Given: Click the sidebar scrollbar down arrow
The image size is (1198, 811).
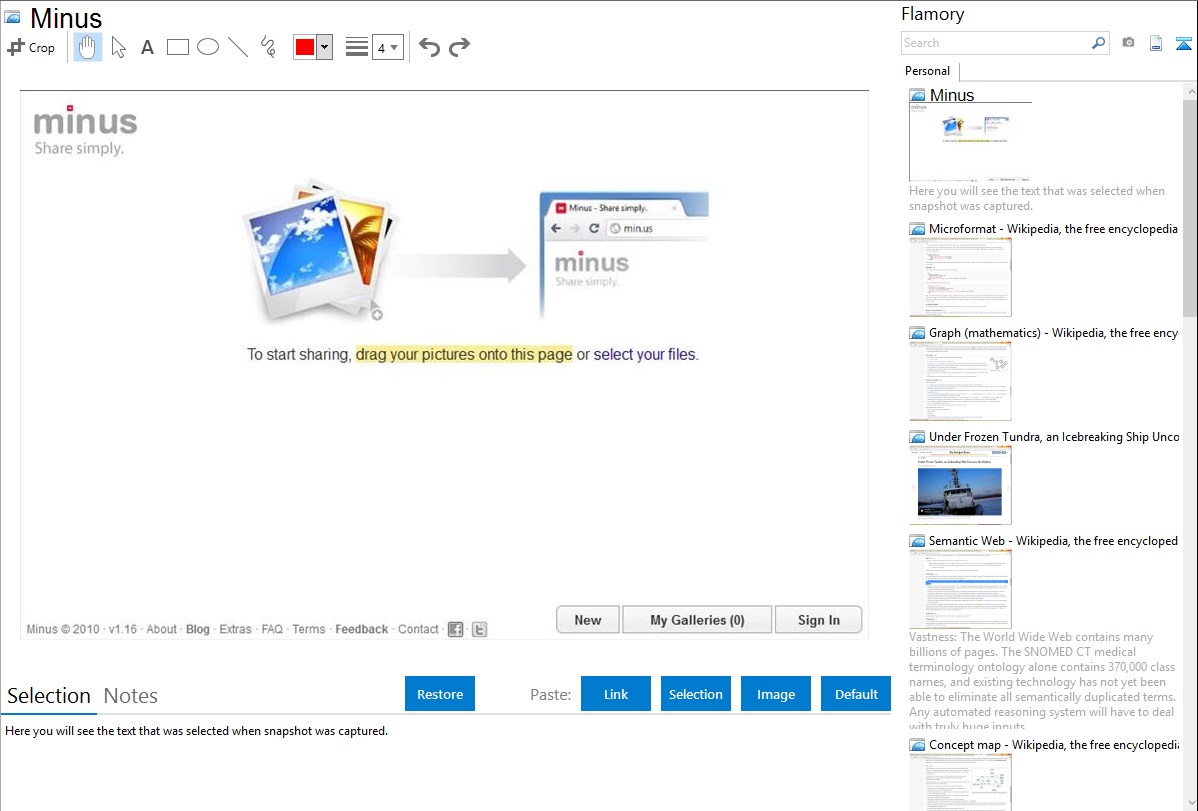Looking at the screenshot, I should (1190, 803).
